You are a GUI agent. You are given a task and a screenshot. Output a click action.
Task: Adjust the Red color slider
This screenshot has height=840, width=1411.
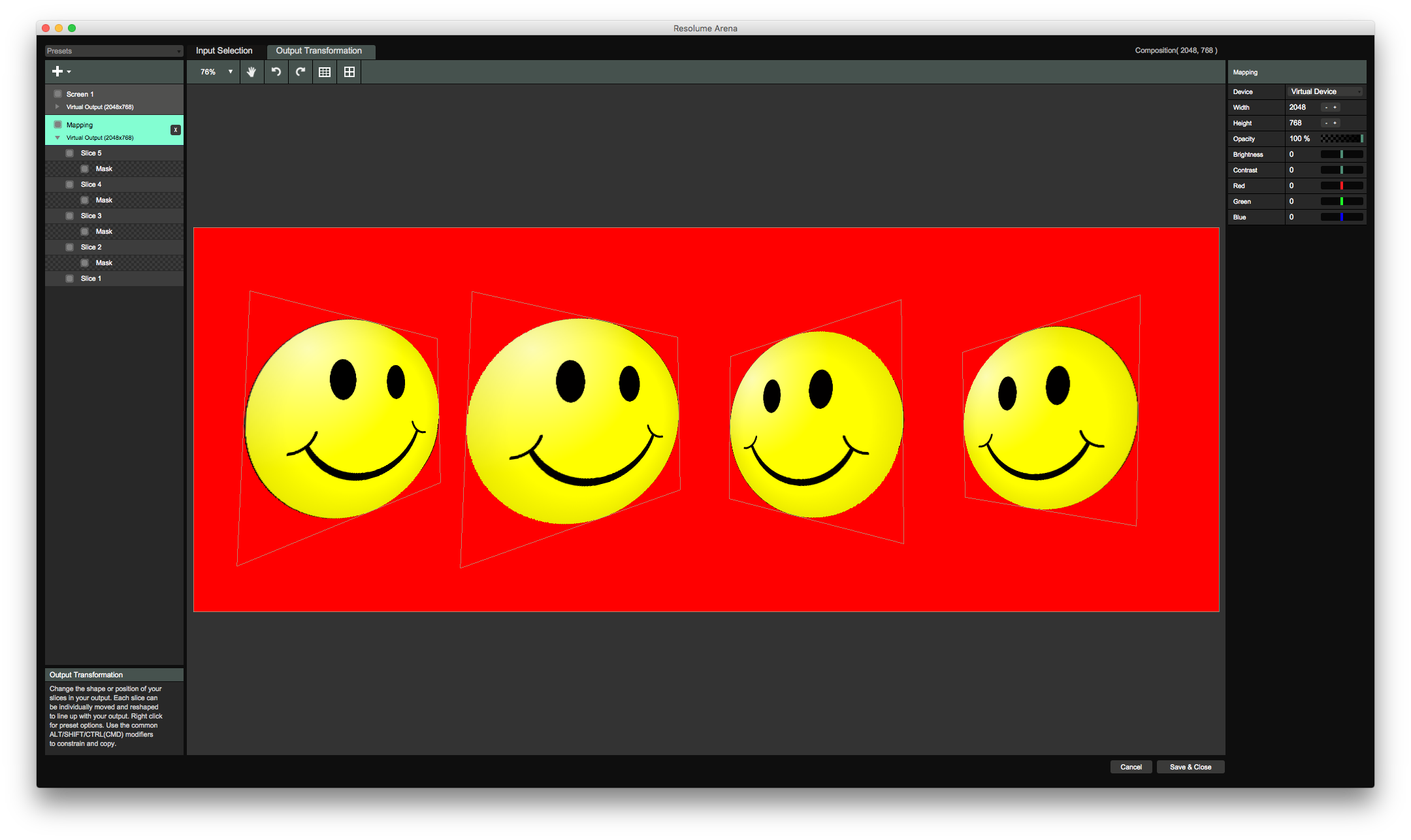tap(1341, 186)
